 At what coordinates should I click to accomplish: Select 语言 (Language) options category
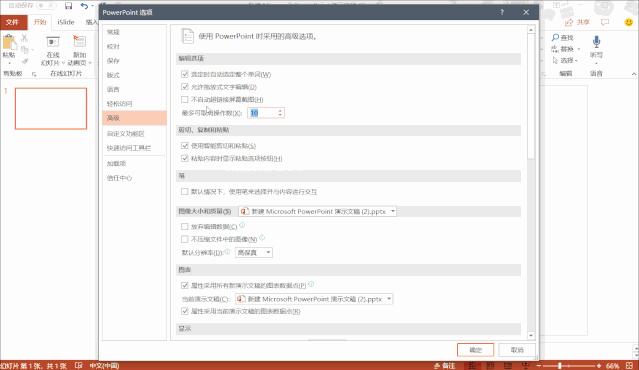click(134, 89)
